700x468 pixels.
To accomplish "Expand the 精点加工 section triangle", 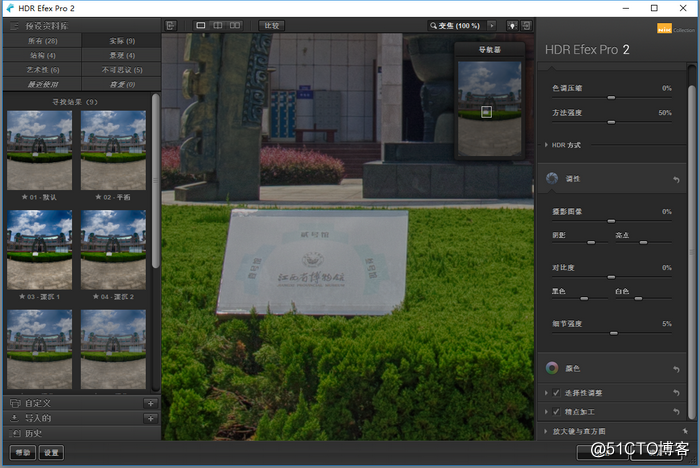I will coord(546,412).
